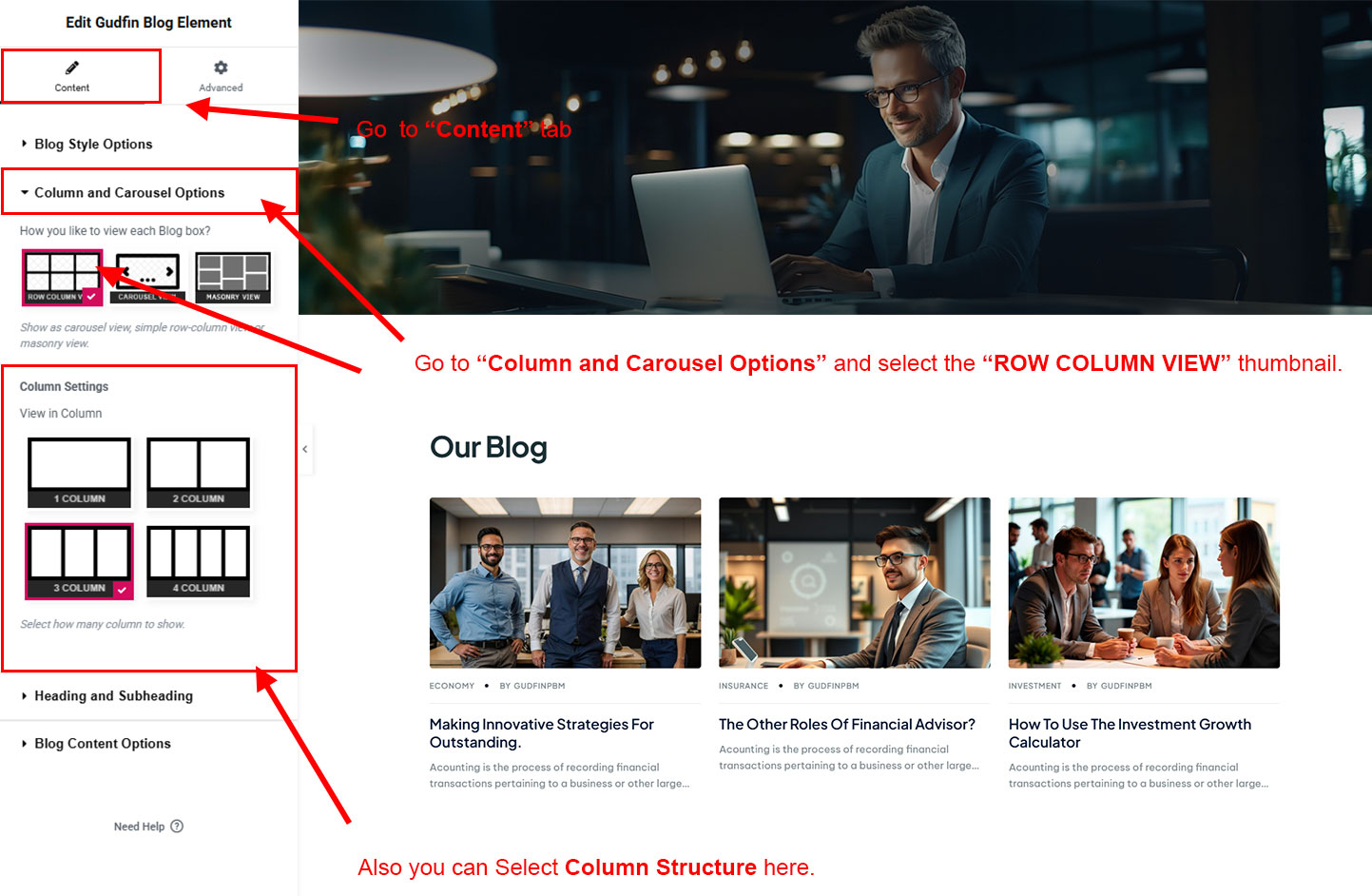The height and width of the screenshot is (896, 1372).
Task: Click the Need Help question mark icon
Action: pos(177,827)
